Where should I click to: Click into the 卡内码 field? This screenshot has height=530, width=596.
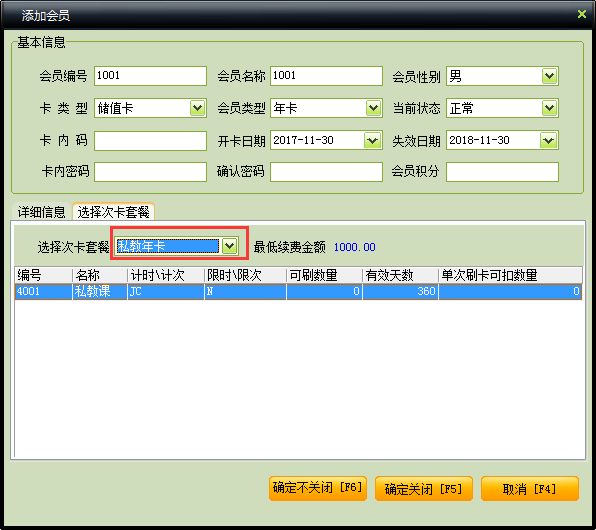pos(150,141)
